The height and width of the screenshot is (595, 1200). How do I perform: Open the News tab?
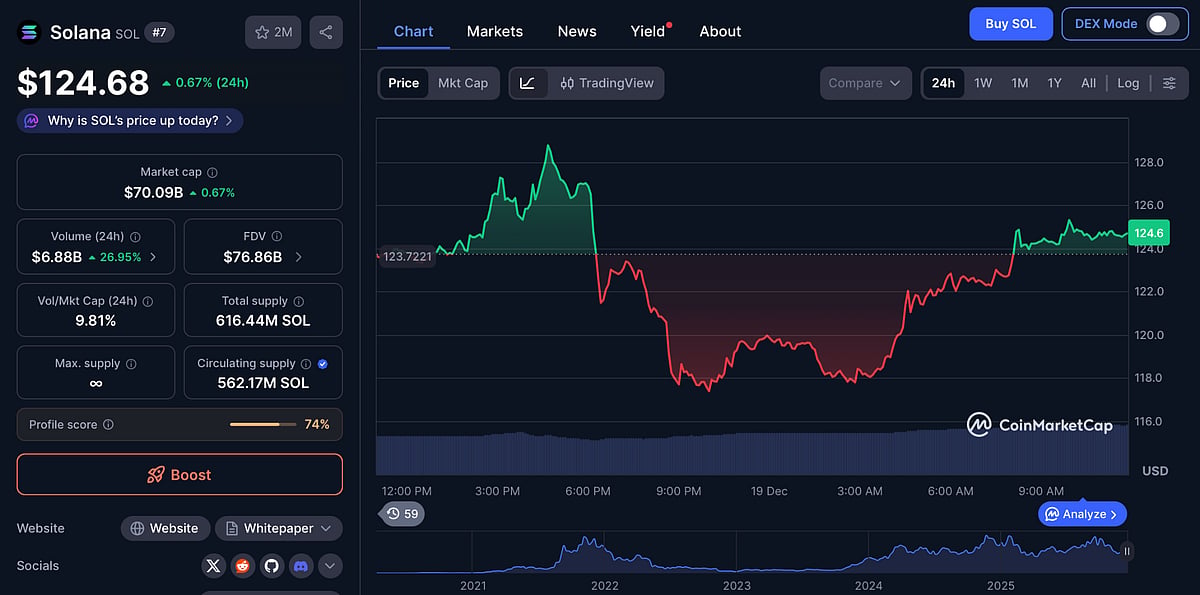point(577,31)
